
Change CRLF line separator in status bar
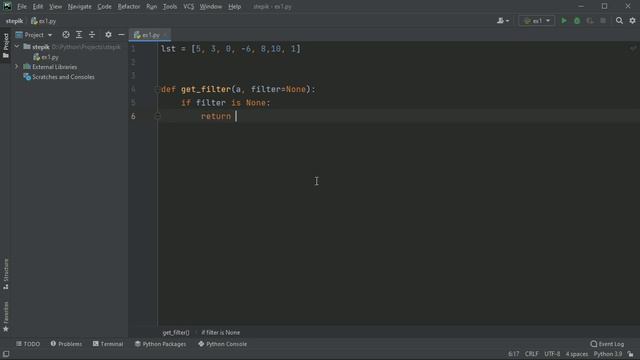click(531, 354)
